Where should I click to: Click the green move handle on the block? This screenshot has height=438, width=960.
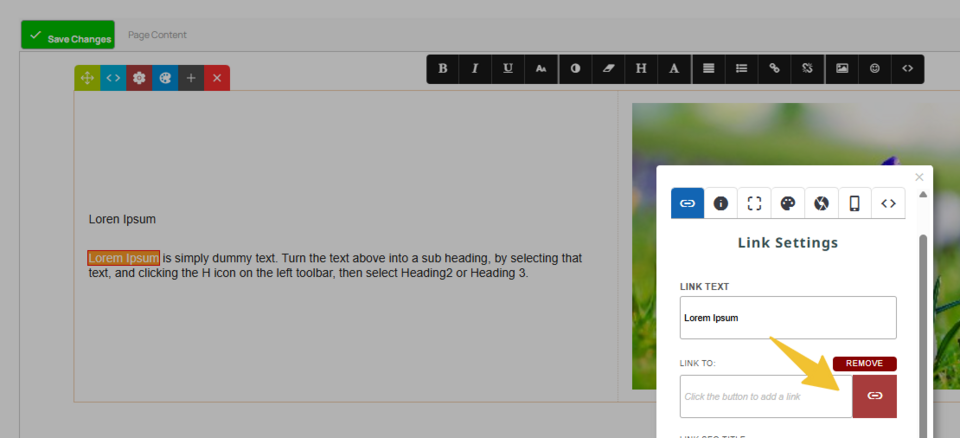(87, 78)
